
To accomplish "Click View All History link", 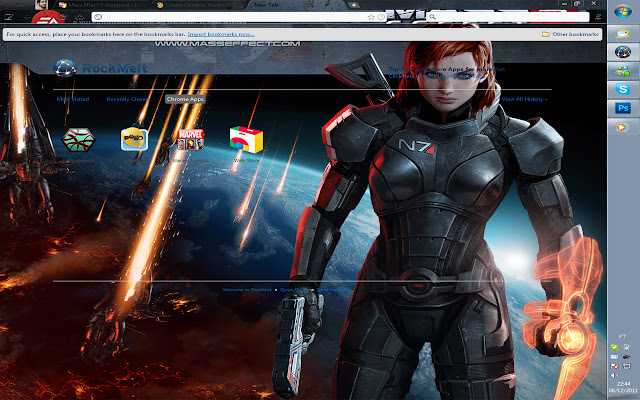I will coord(524,99).
